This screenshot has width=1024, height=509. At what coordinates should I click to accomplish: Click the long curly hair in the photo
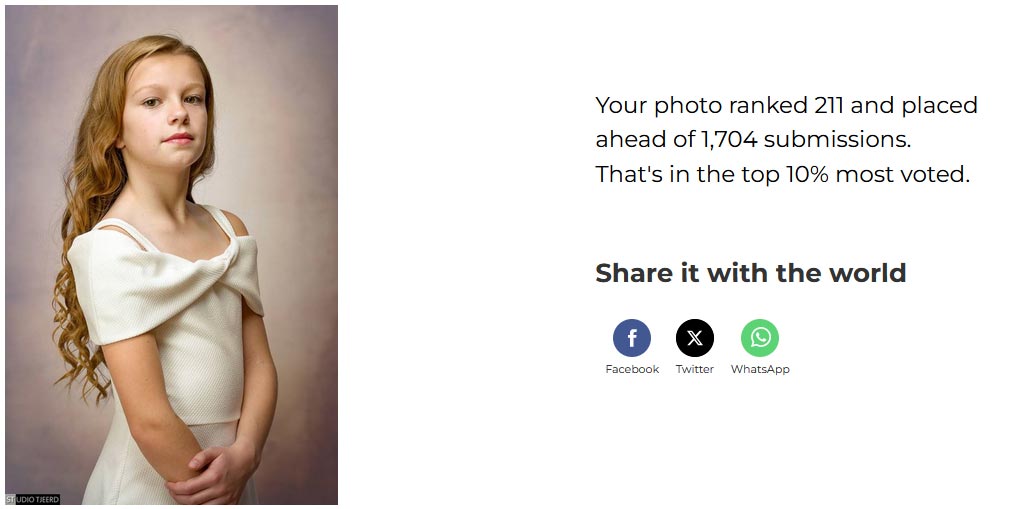coord(82,261)
